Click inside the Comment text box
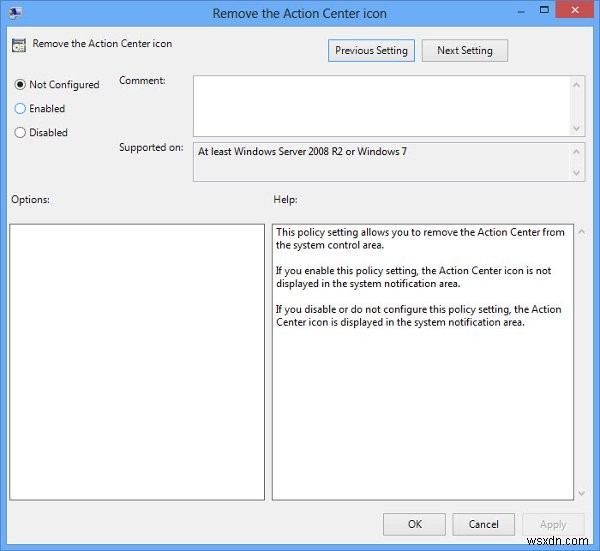600x551 pixels. [x=382, y=106]
